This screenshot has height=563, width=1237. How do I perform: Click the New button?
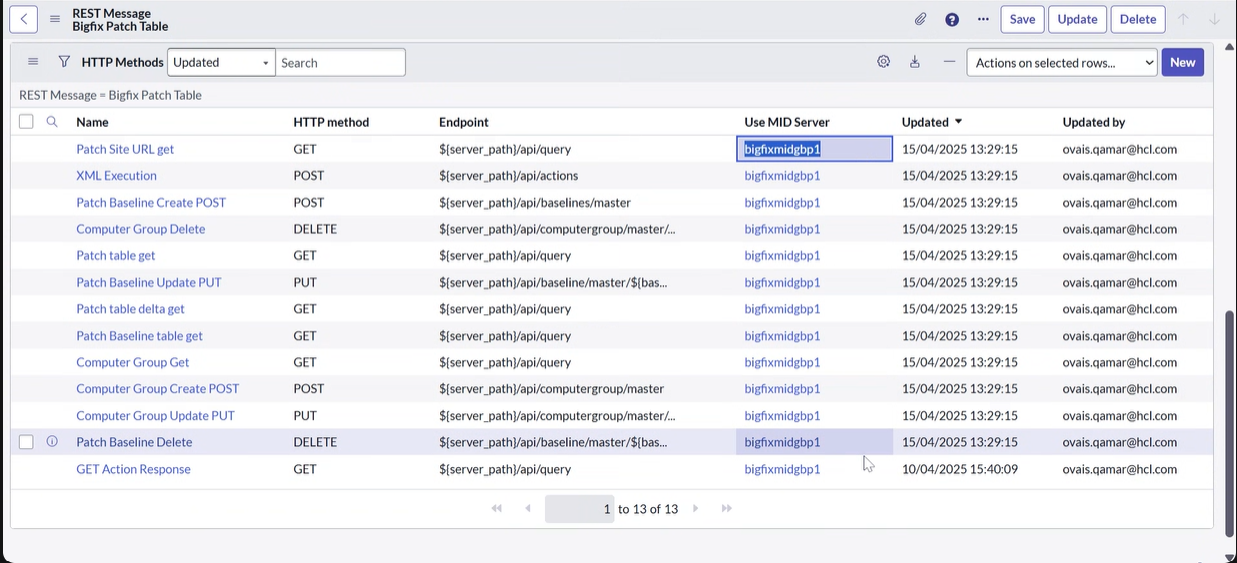pyautogui.click(x=1182, y=62)
